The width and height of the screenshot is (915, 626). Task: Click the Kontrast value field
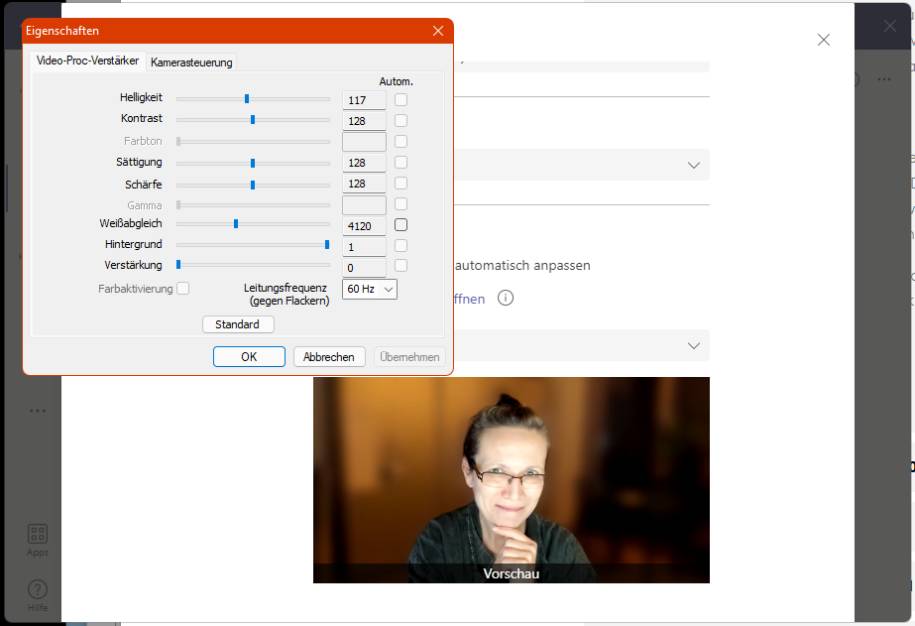(x=364, y=121)
